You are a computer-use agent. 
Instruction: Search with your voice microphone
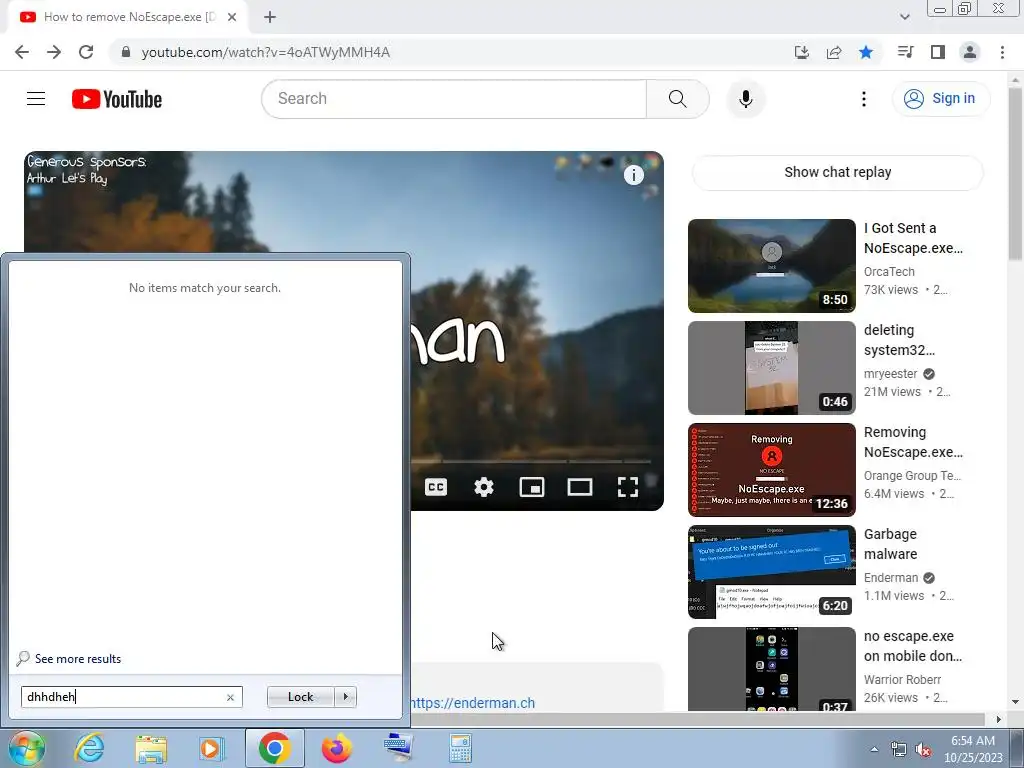pyautogui.click(x=745, y=99)
